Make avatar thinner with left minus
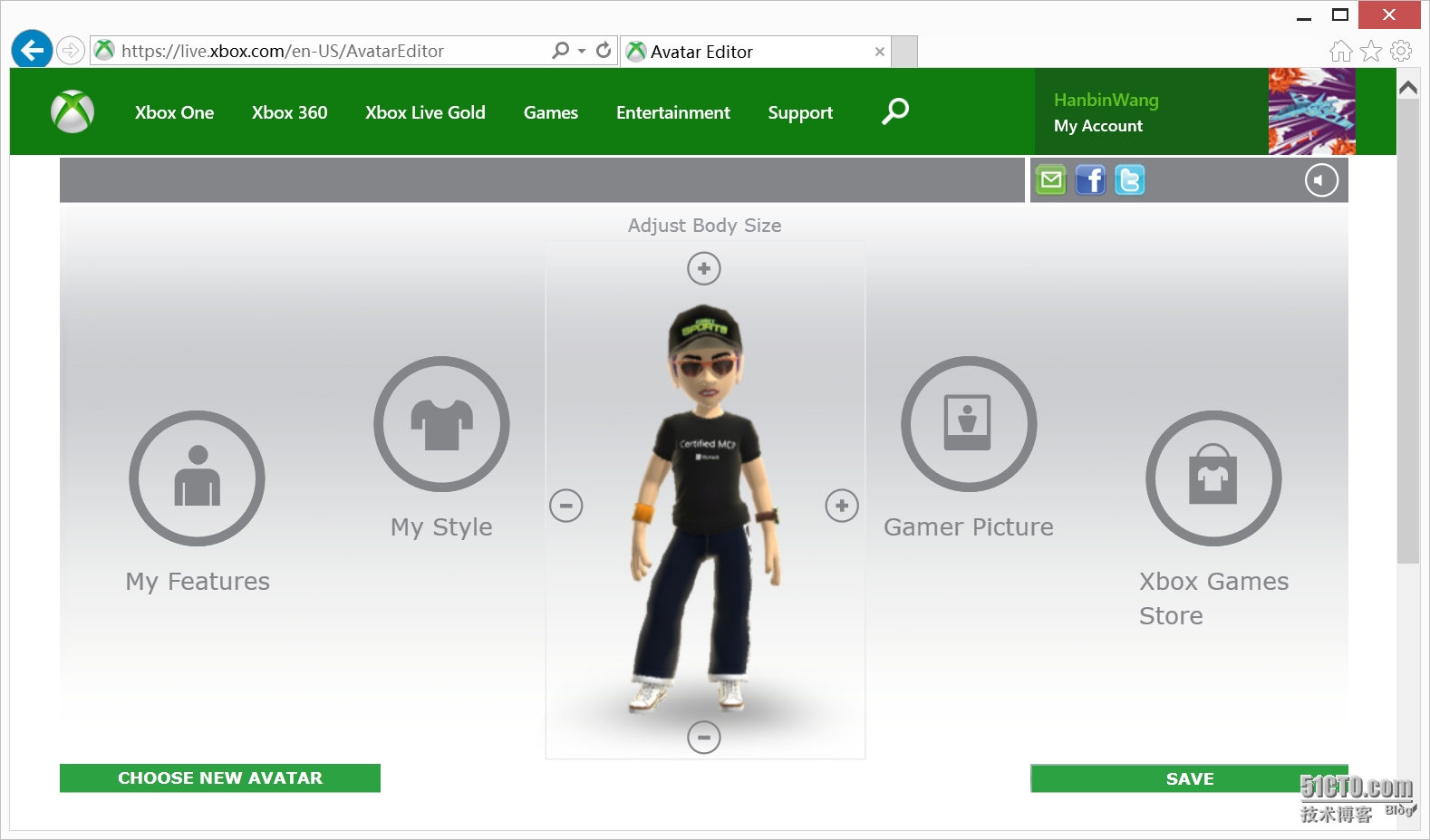1430x840 pixels. pos(566,506)
